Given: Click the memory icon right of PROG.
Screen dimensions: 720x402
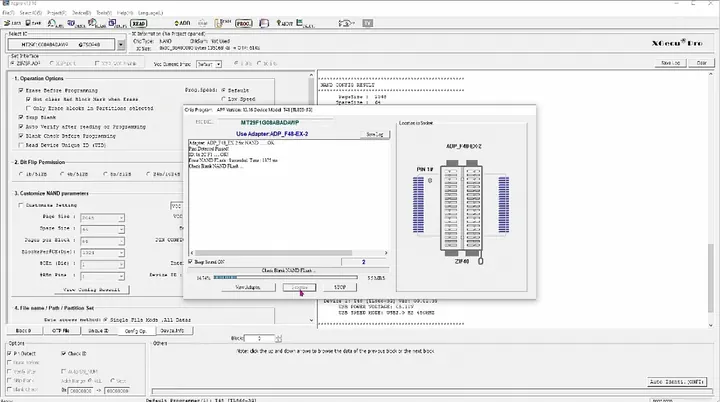Looking at the screenshot, I should 264,23.
